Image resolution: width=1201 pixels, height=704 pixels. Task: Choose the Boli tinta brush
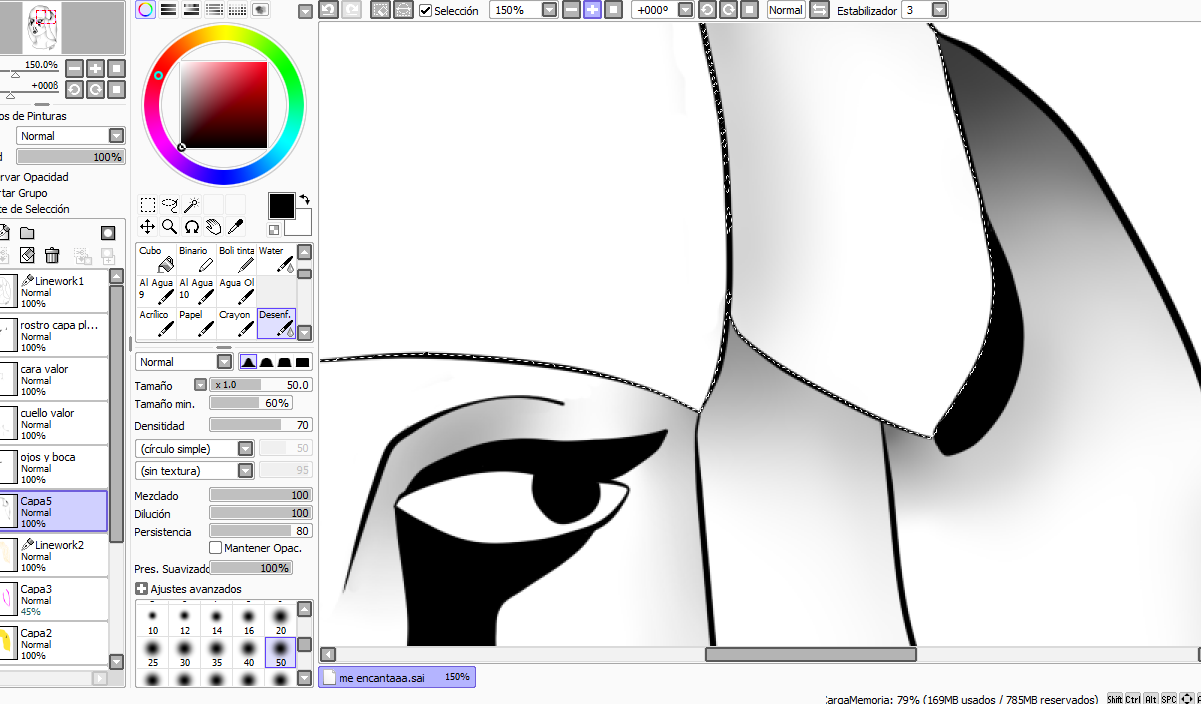236,259
